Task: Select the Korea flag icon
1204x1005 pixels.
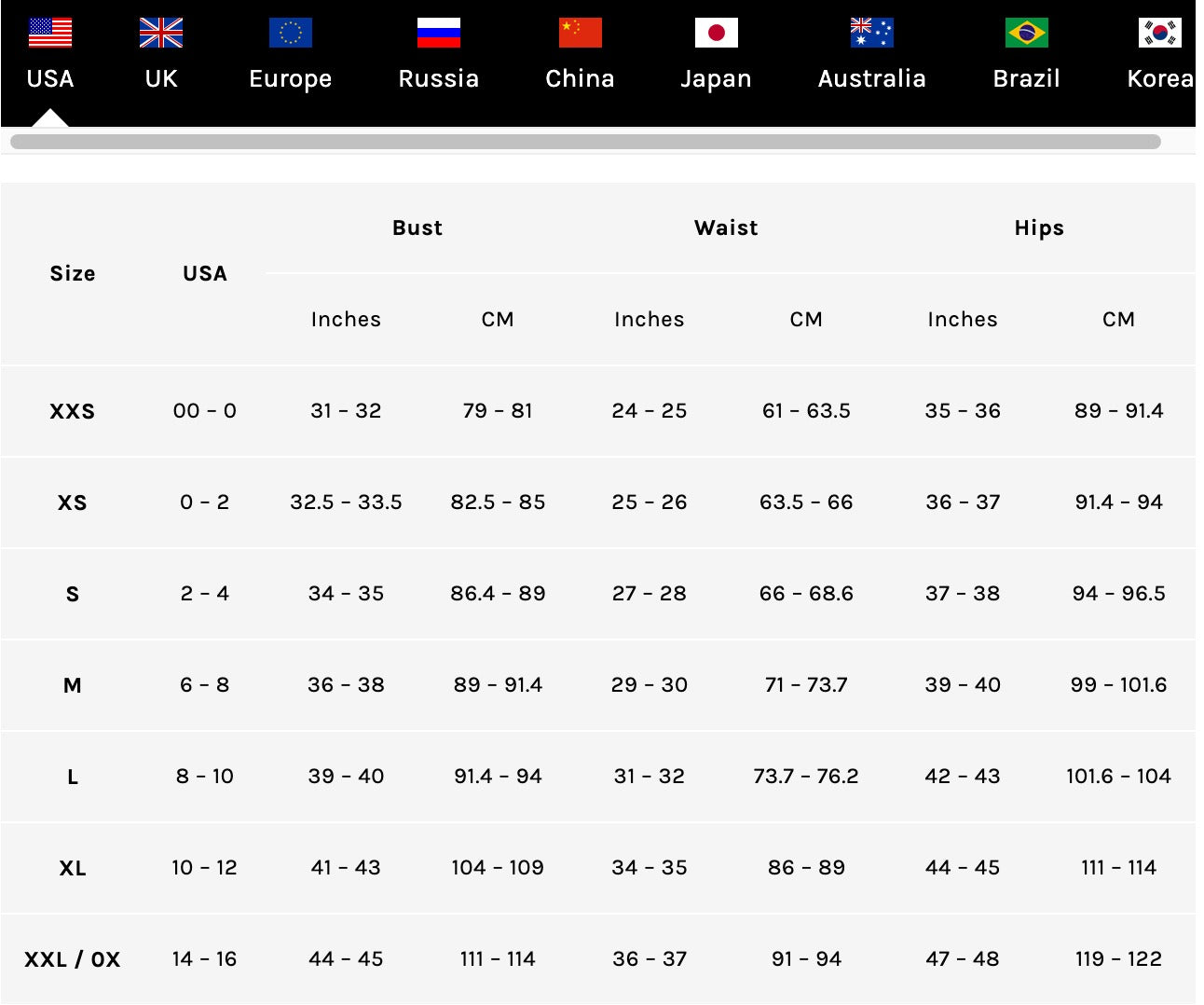Action: coord(1160,33)
